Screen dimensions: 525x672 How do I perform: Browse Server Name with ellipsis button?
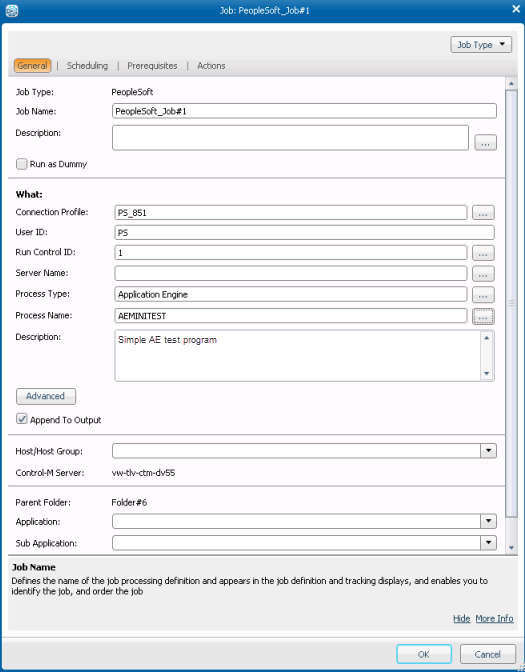coord(483,274)
